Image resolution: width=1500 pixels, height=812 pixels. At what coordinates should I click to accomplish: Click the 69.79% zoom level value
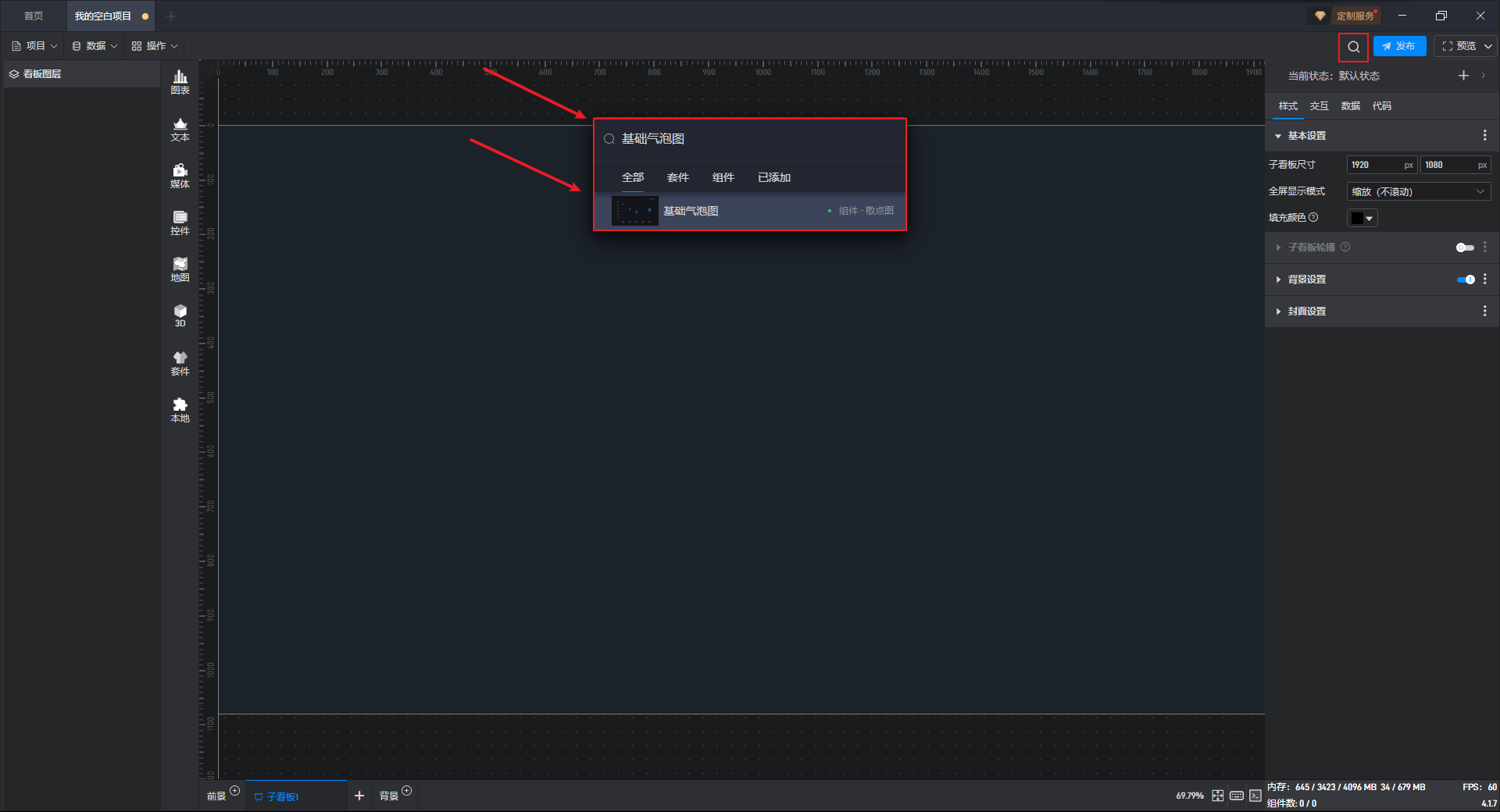(x=1189, y=796)
